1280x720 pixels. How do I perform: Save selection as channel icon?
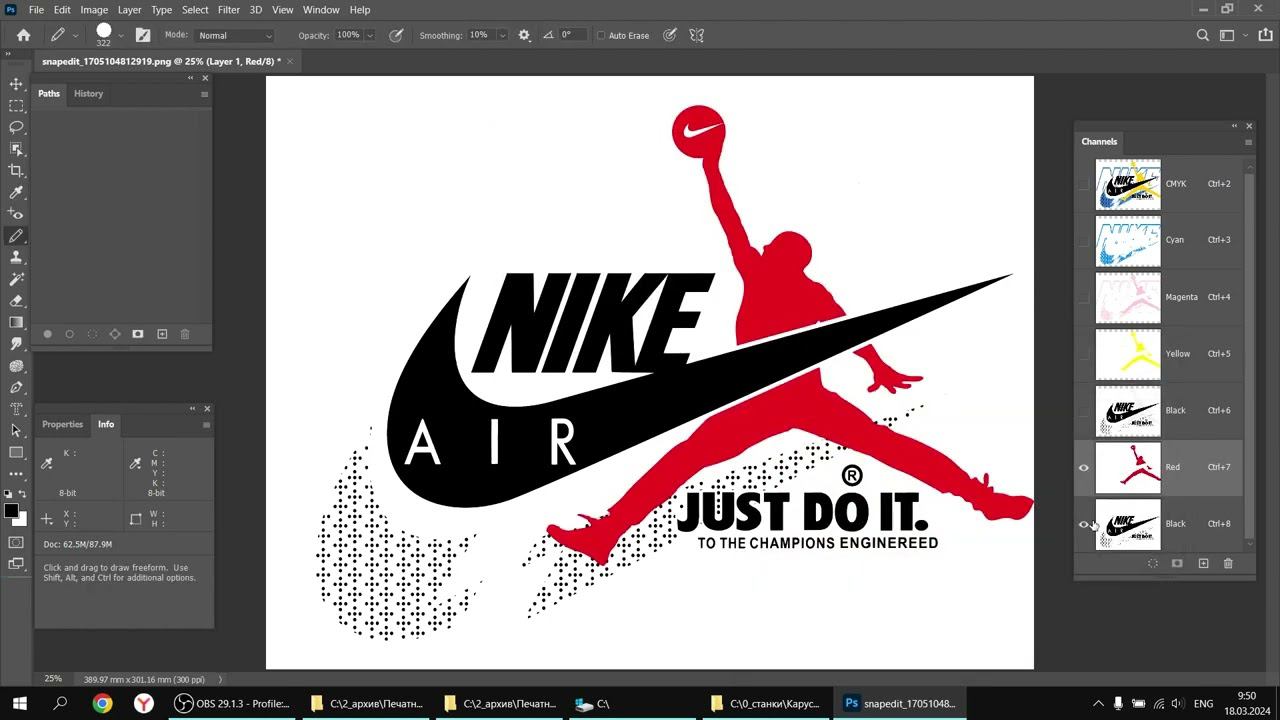1177,564
